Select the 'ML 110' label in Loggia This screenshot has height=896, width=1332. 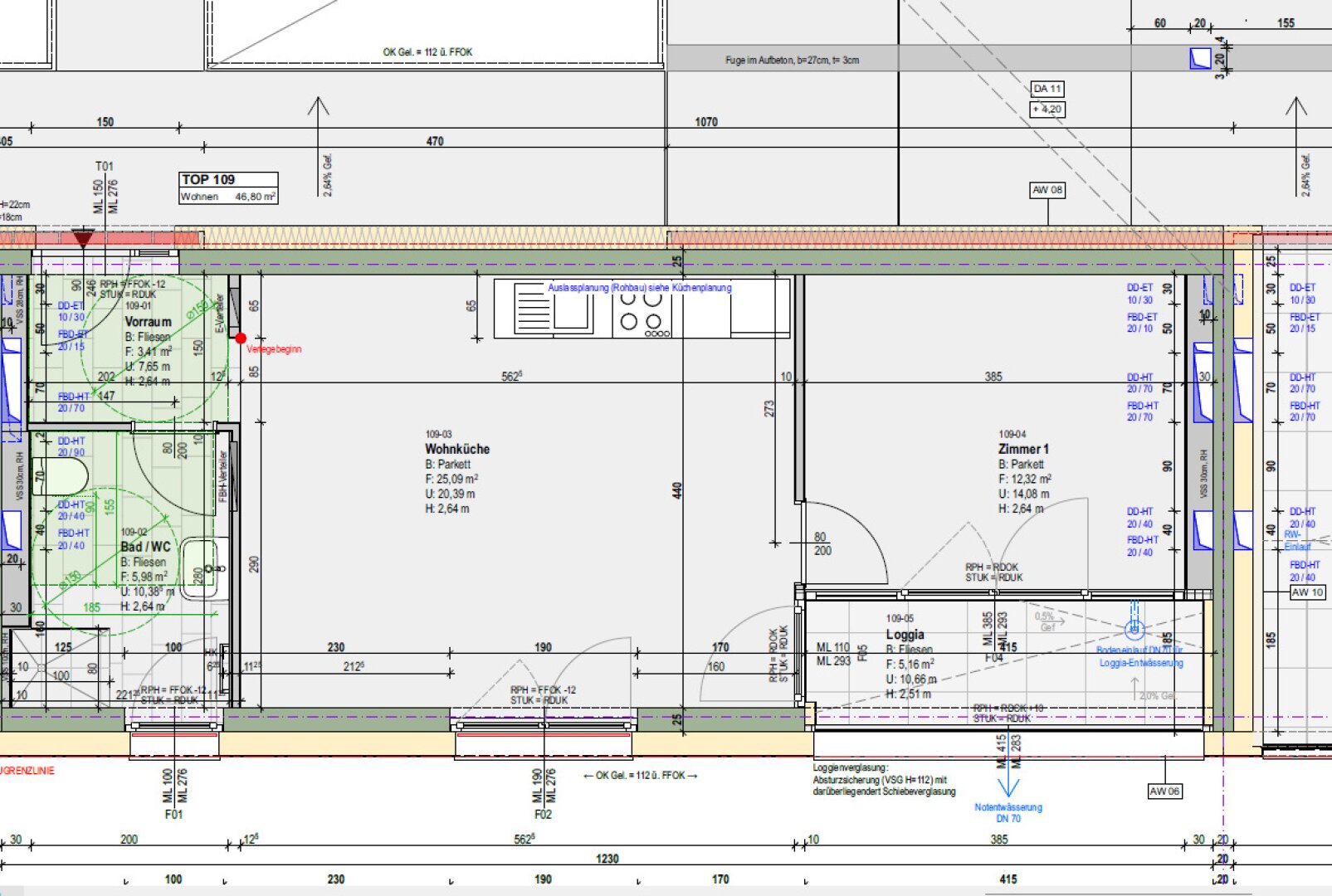pos(833,647)
